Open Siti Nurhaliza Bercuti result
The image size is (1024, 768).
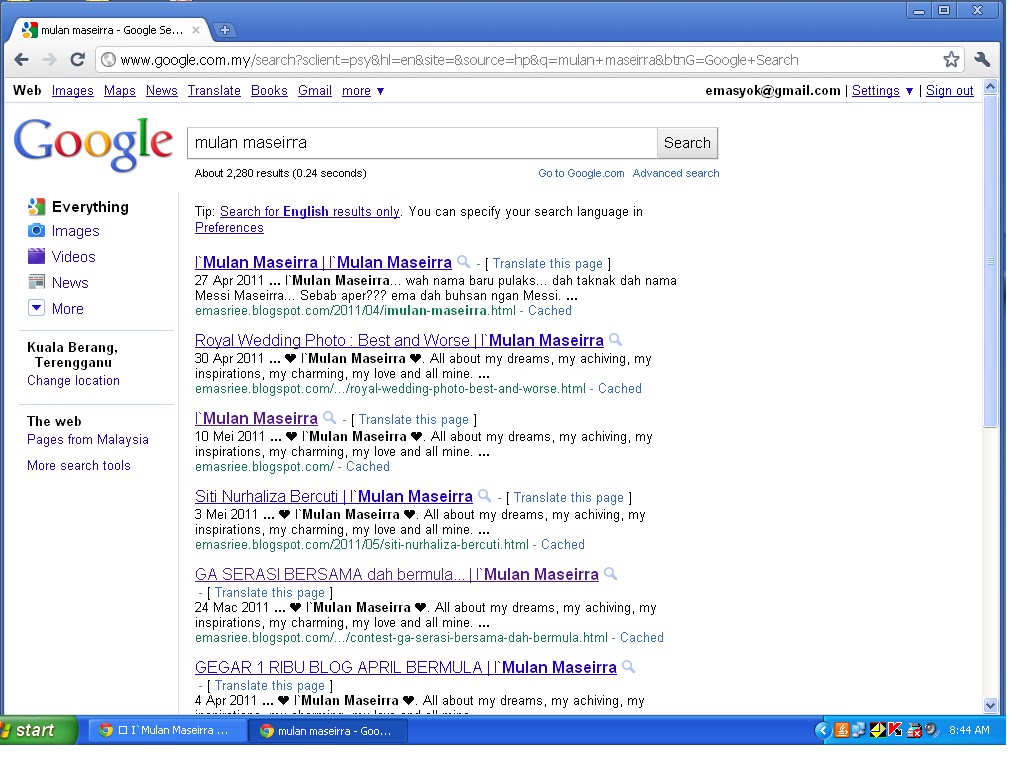coord(334,496)
